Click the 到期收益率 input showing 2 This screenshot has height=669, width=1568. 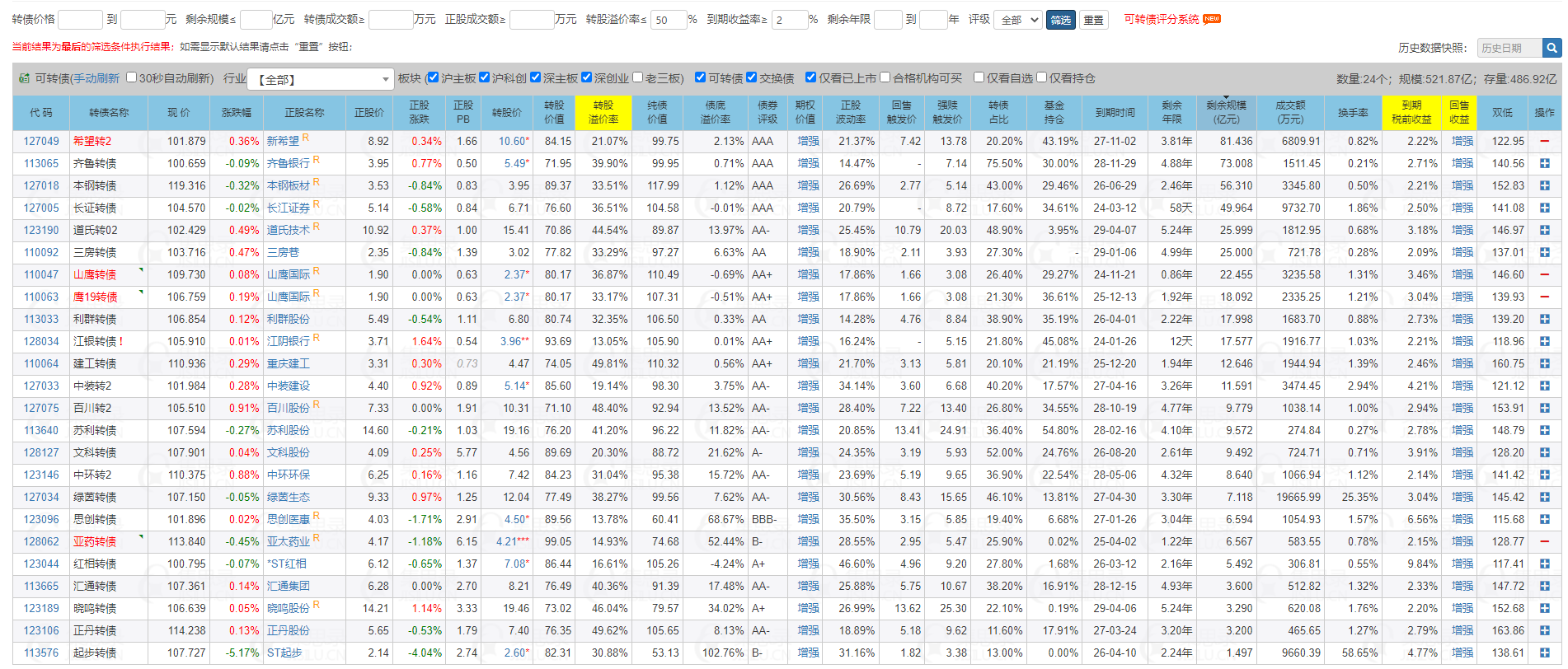[790, 20]
